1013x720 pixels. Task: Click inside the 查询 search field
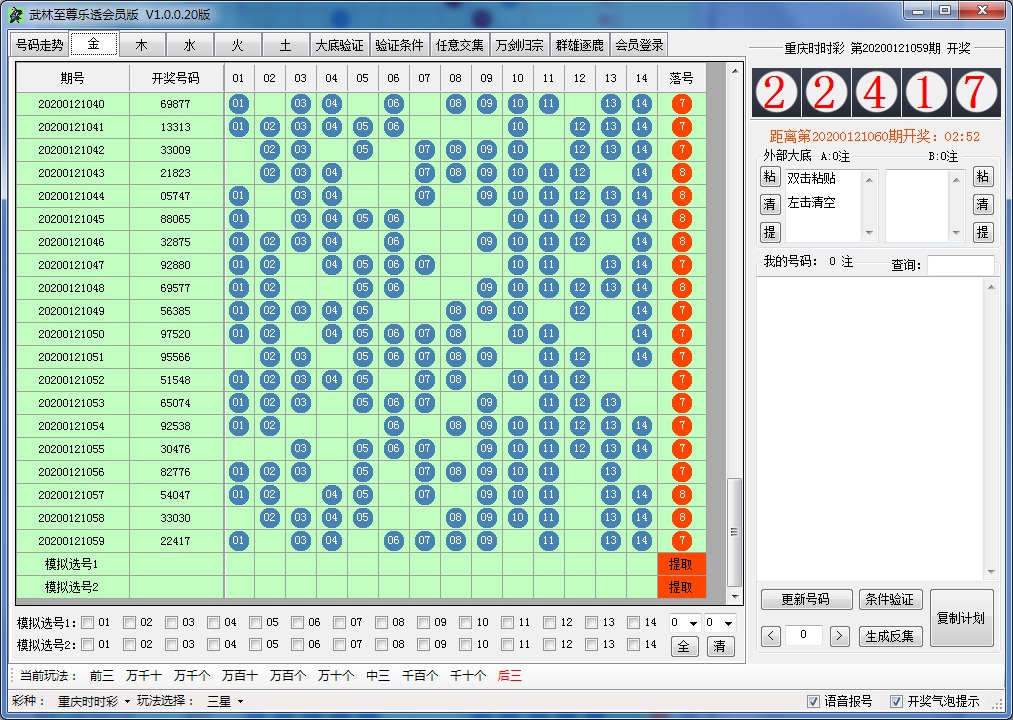tap(960, 264)
